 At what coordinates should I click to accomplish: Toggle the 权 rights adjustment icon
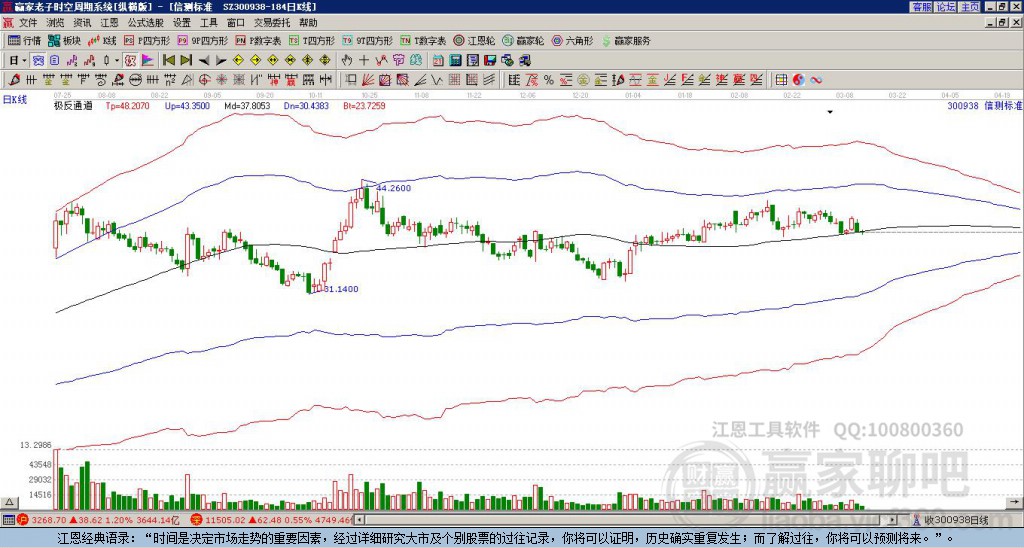coord(130,60)
